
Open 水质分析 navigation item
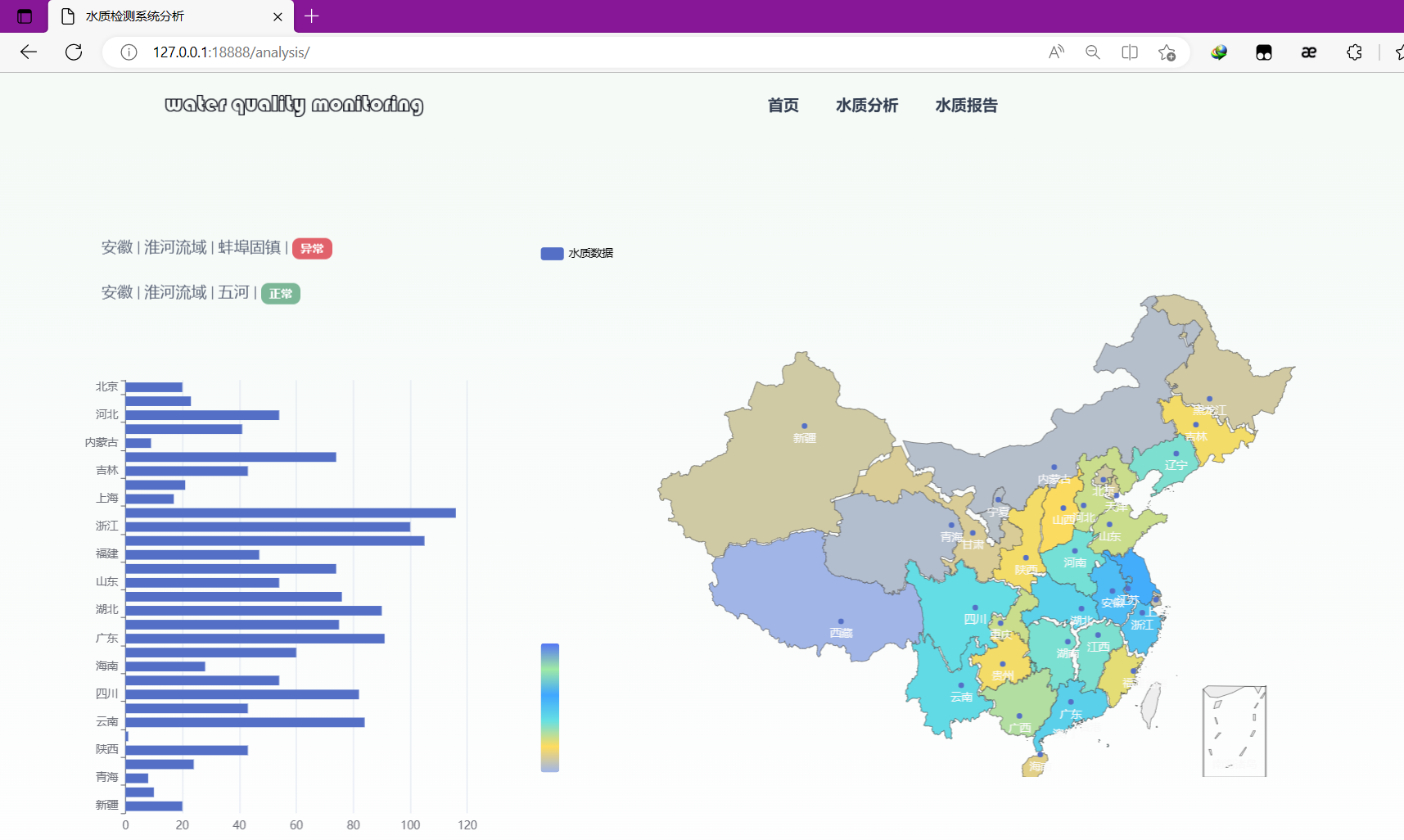[x=867, y=106]
